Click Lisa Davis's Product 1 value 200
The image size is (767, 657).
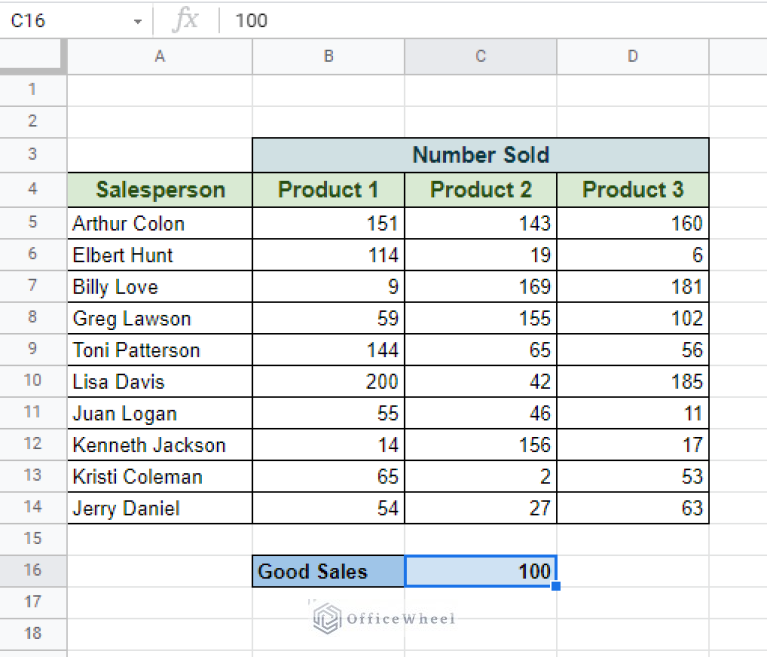(x=329, y=381)
